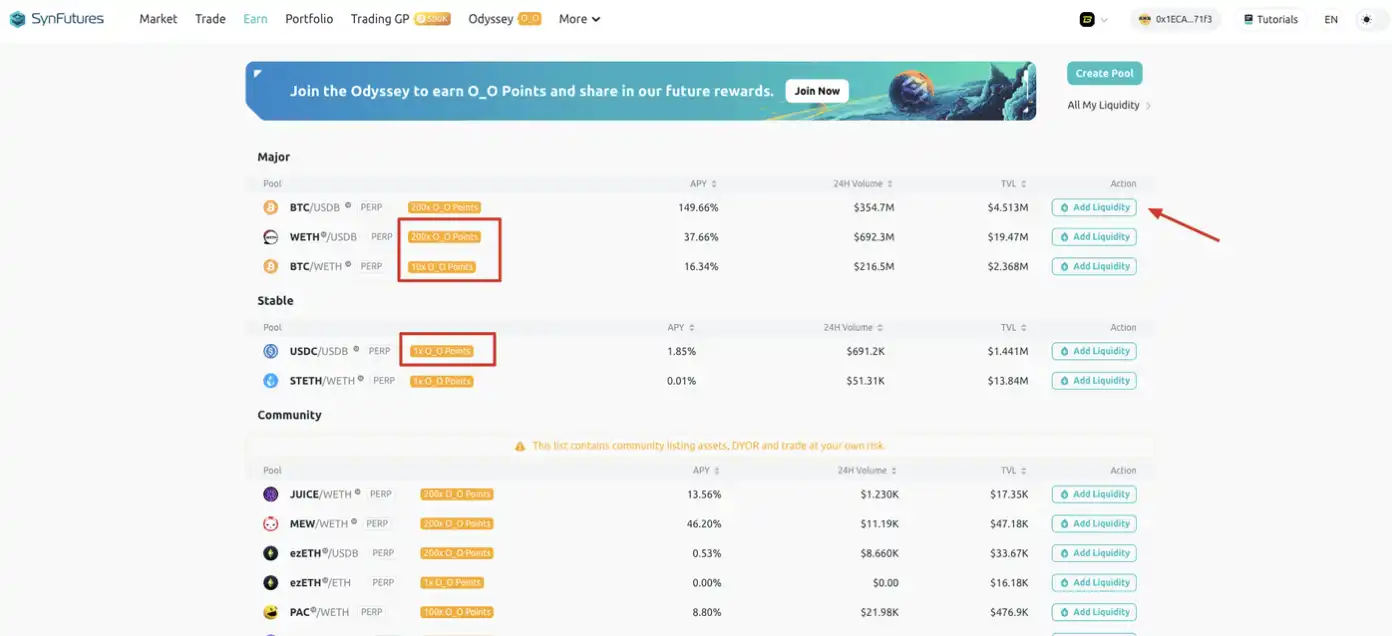Screen dimensions: 1392x636
Task: Click the MEW token icon
Action: point(268,523)
